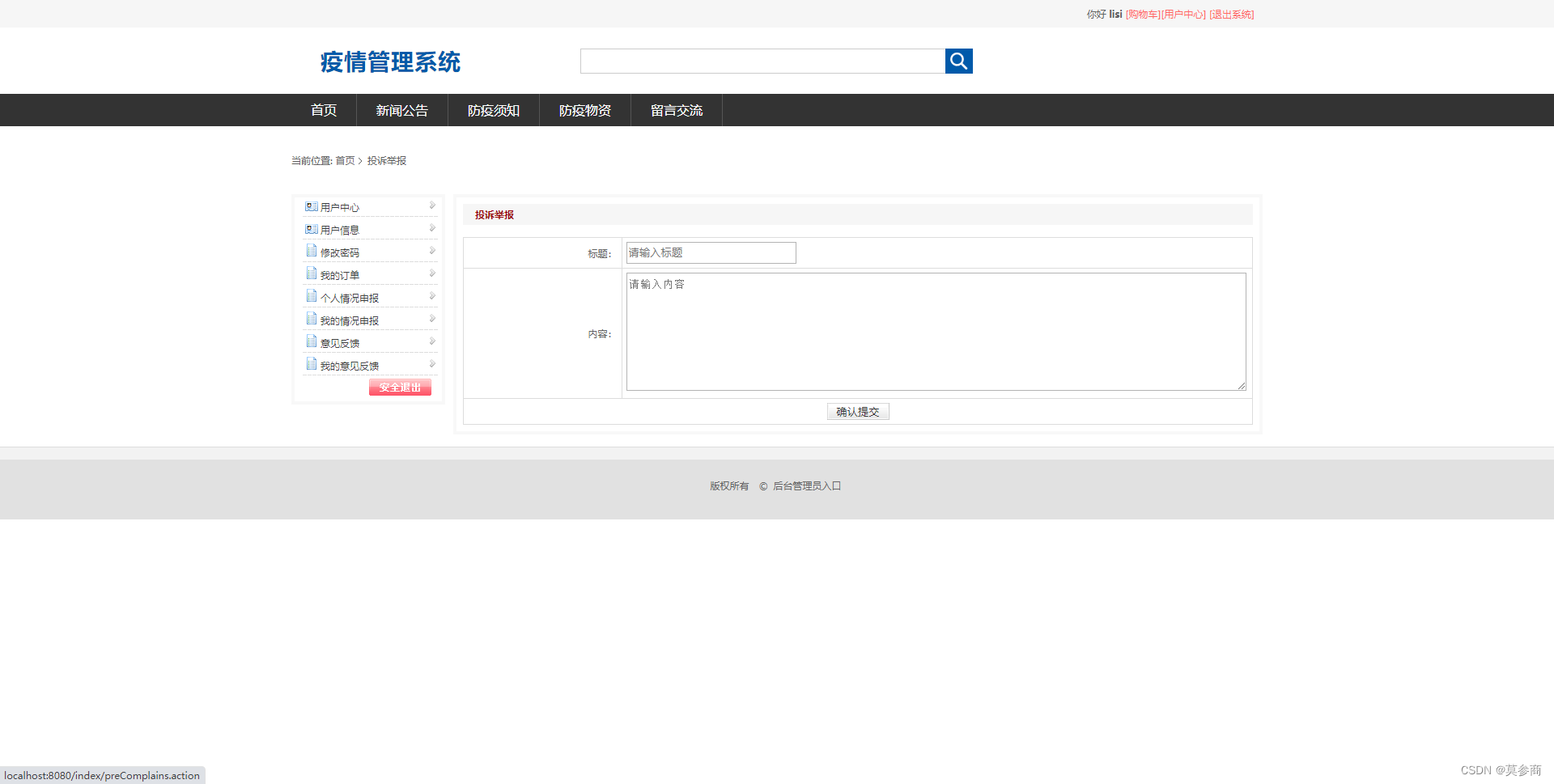
Task: Click the lisi username at top
Action: (1115, 15)
